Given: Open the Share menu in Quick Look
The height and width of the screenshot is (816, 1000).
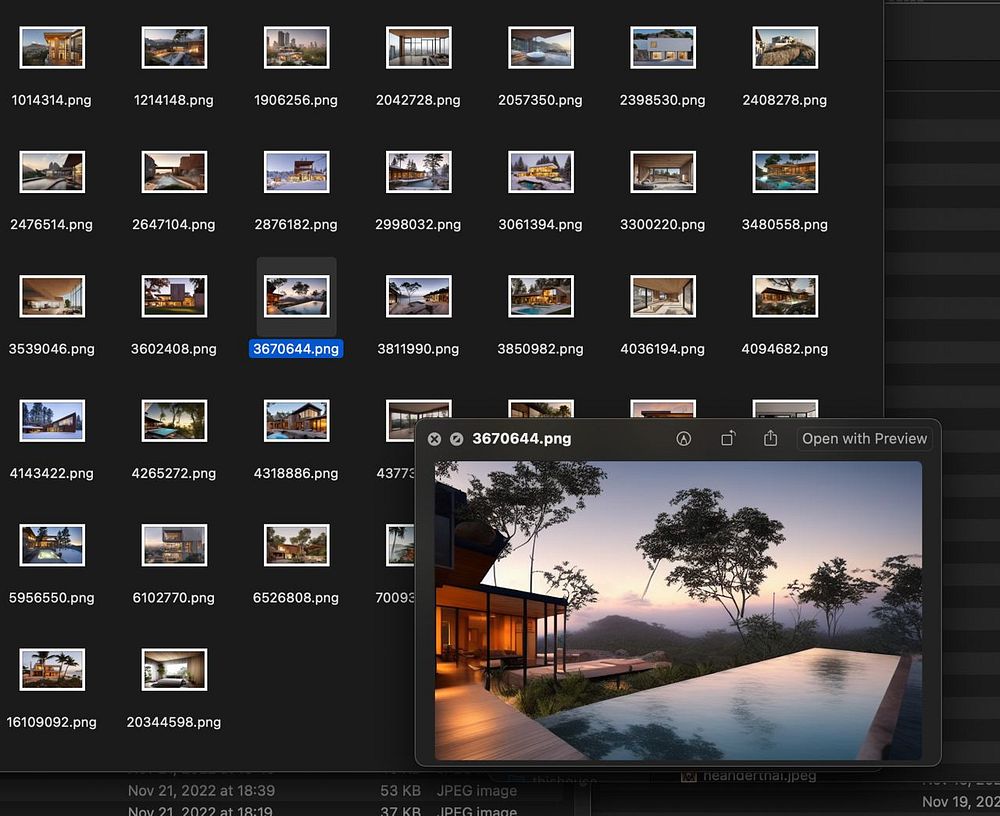Looking at the screenshot, I should click(770, 439).
